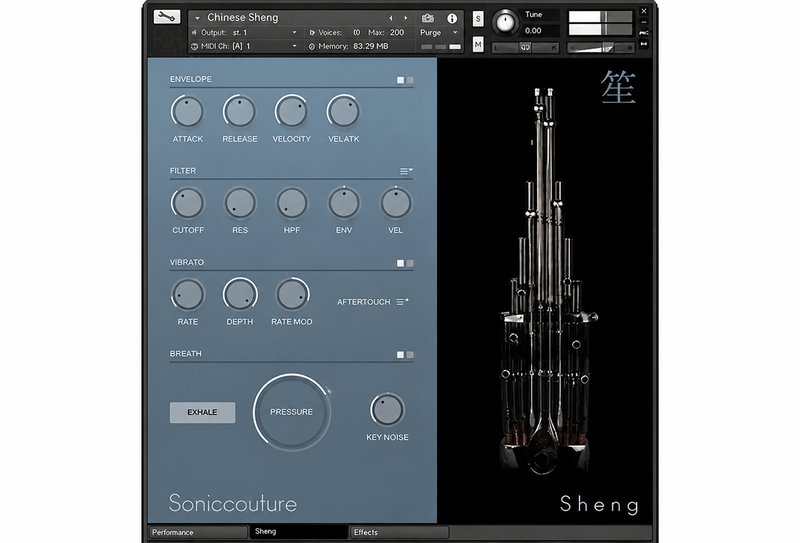Screen dimensions: 800x543
Task: Click the Memory icon
Action: click(312, 46)
